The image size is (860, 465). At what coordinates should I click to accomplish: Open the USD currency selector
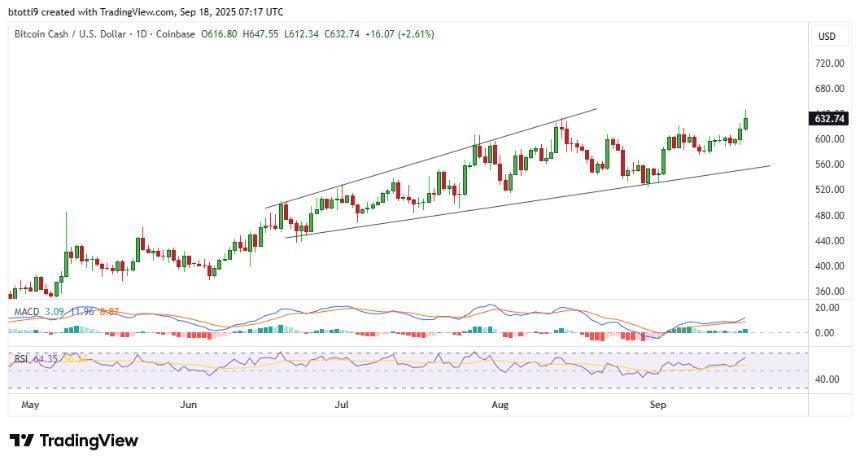pyautogui.click(x=826, y=37)
